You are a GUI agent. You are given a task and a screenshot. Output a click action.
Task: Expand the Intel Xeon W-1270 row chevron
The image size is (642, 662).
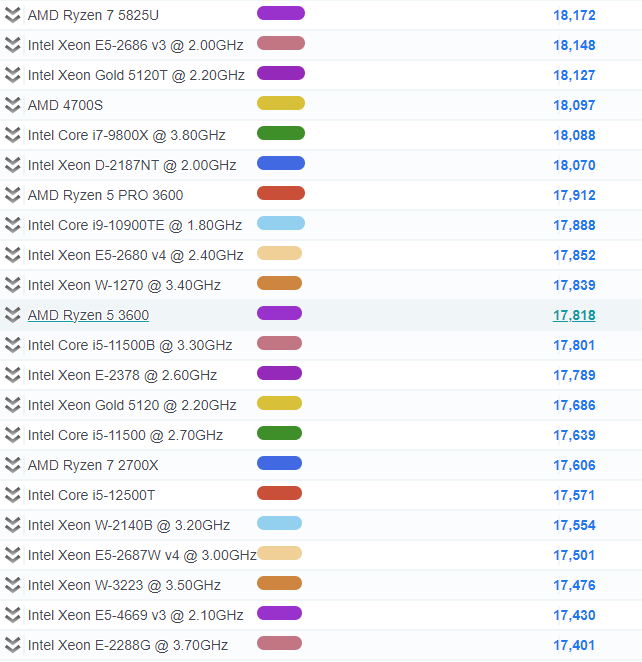(13, 285)
